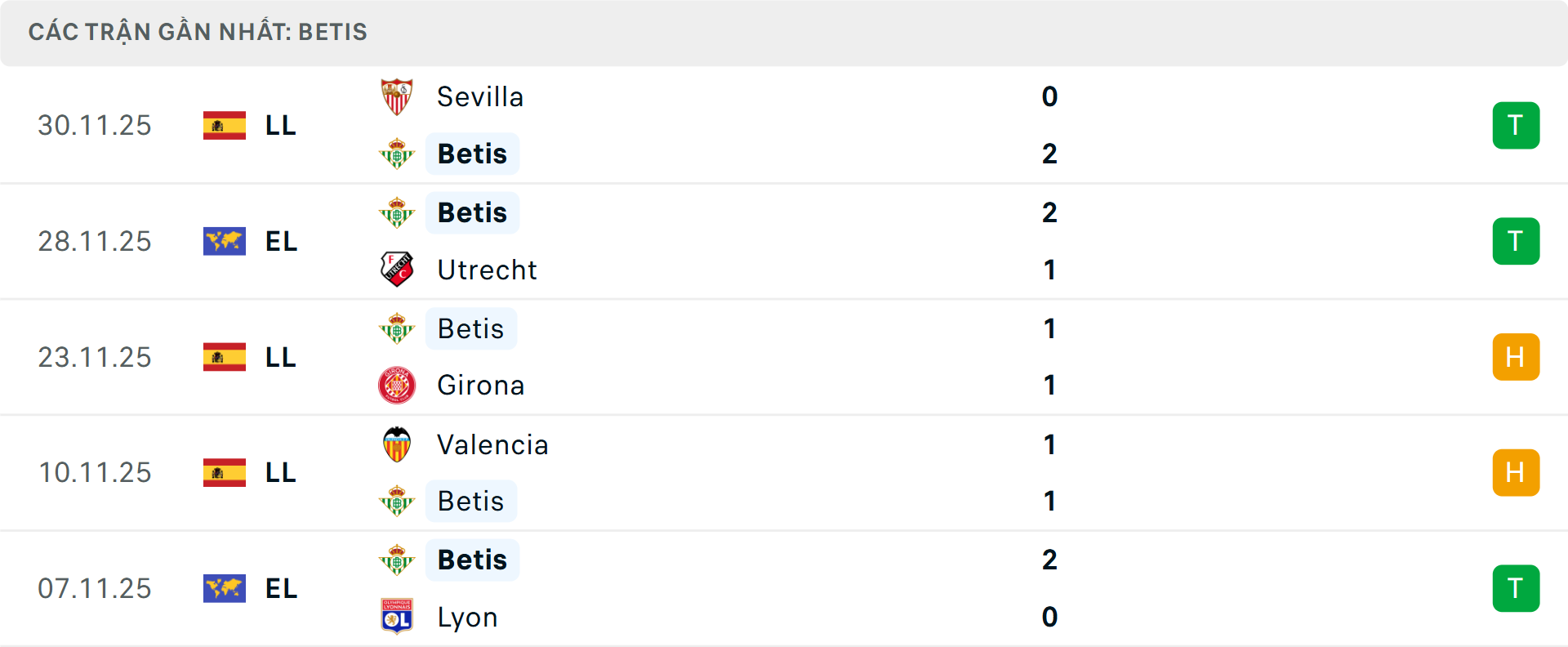The width and height of the screenshot is (1568, 647).
Task: Click Europa League flag on 28.11.25 match
Action: pos(225,242)
